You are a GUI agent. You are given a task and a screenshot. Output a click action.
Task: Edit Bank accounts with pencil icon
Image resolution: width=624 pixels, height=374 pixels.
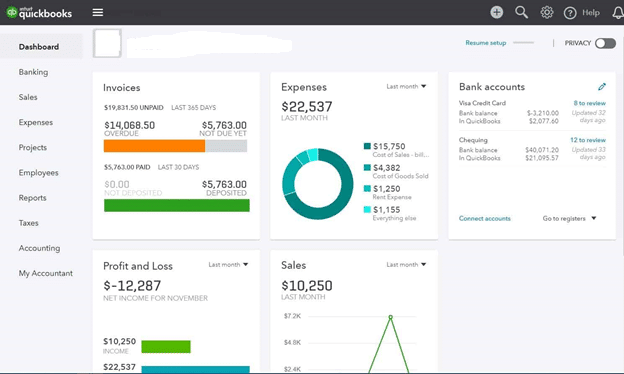pos(602,86)
